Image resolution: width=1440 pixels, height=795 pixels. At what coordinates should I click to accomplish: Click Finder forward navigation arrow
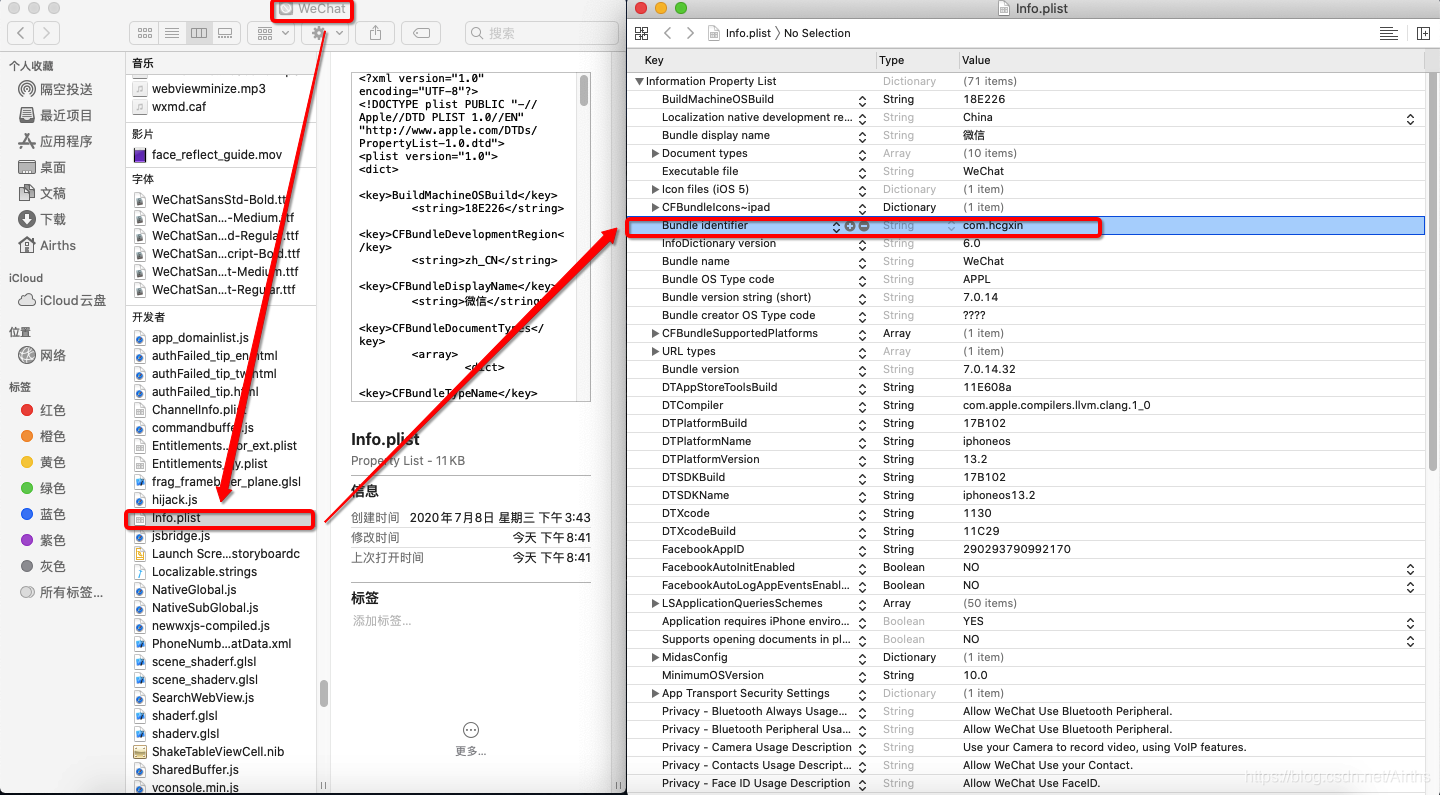(x=47, y=33)
